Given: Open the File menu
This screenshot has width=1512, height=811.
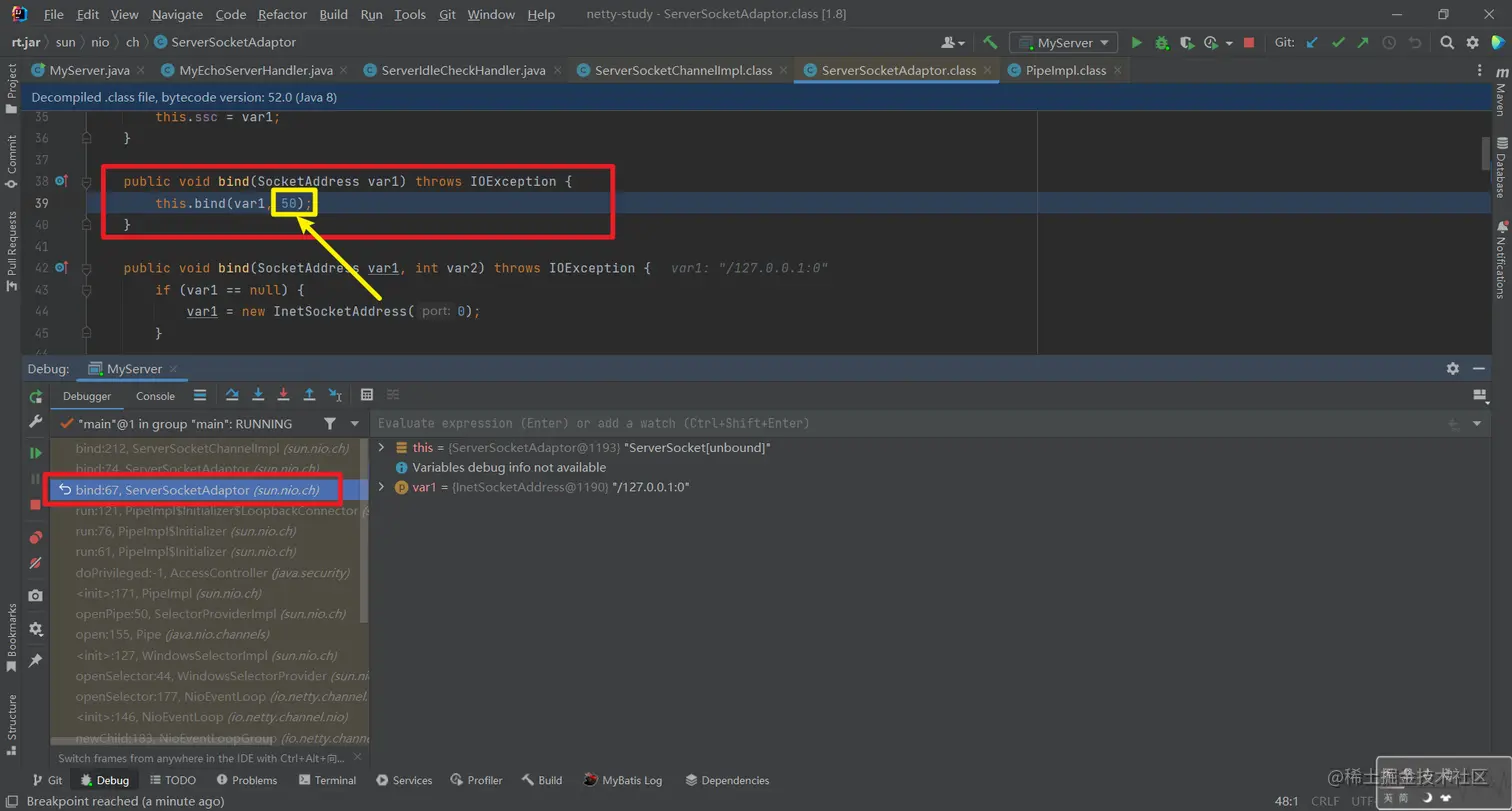Looking at the screenshot, I should coord(54,15).
